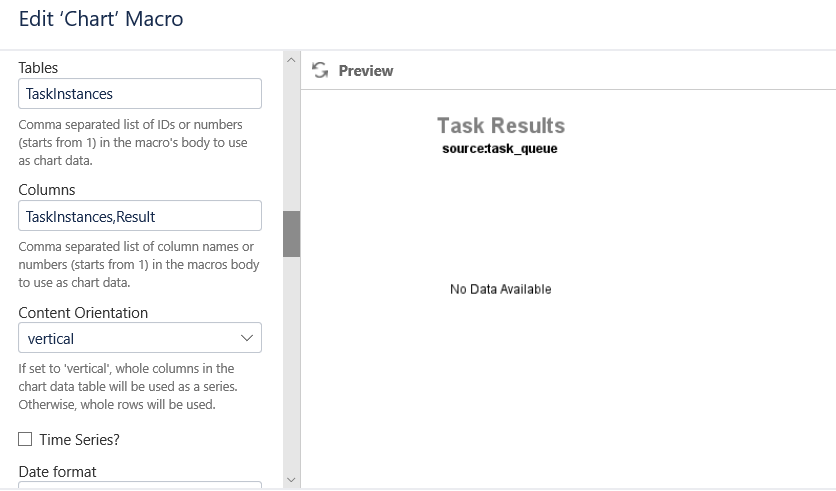Click the Preview heading label
The height and width of the screenshot is (491, 836).
coord(366,71)
